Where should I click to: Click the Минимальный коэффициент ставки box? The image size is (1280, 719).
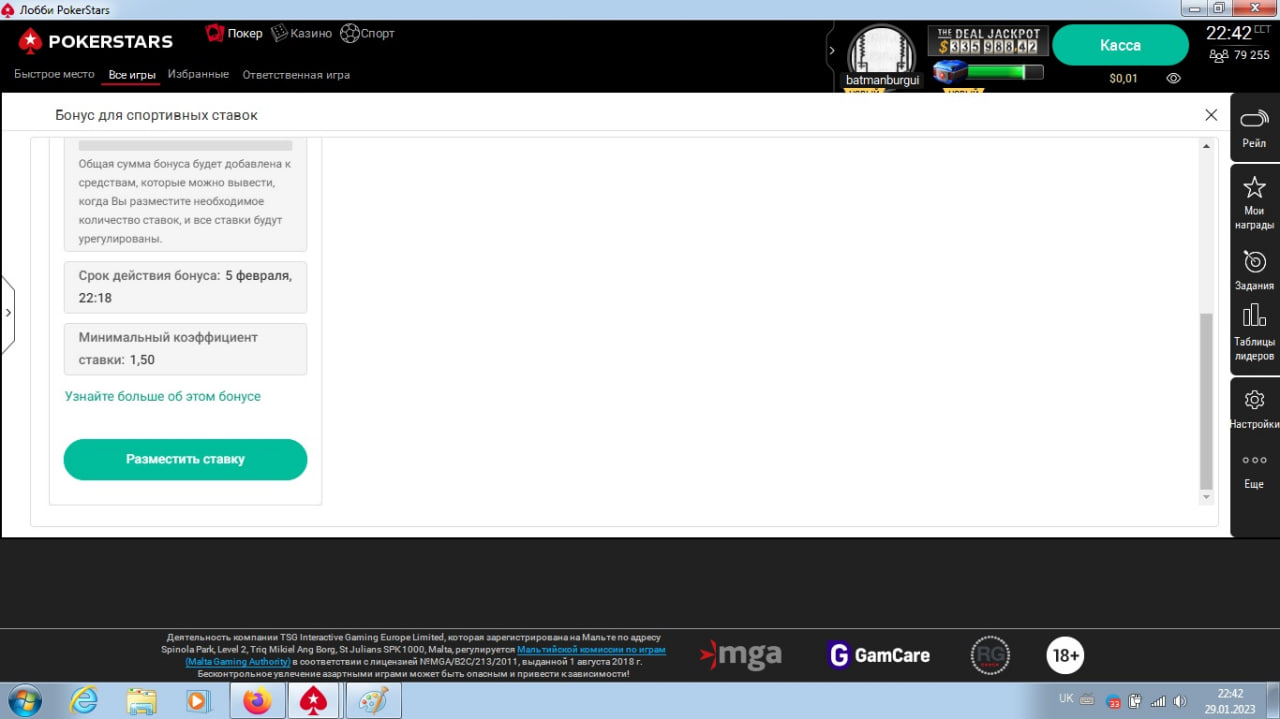tap(185, 349)
